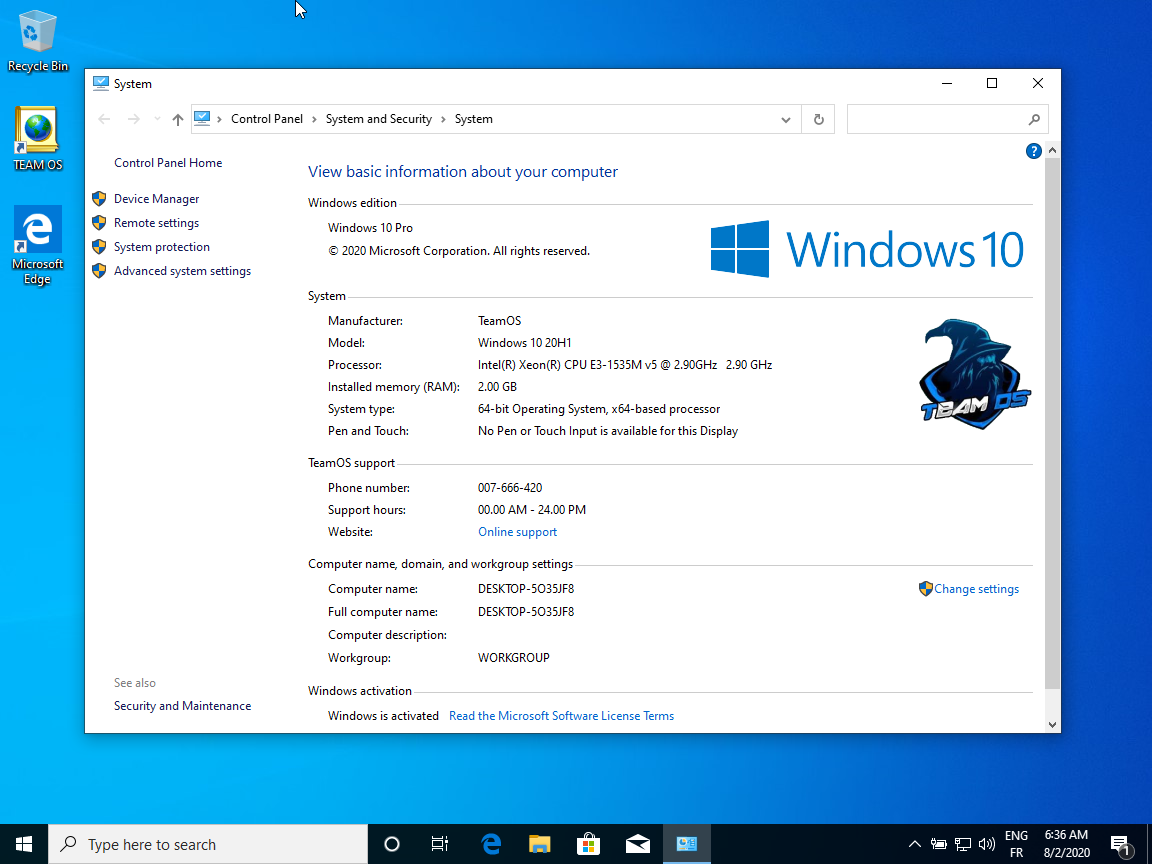Click the Back navigation arrow

click(104, 119)
